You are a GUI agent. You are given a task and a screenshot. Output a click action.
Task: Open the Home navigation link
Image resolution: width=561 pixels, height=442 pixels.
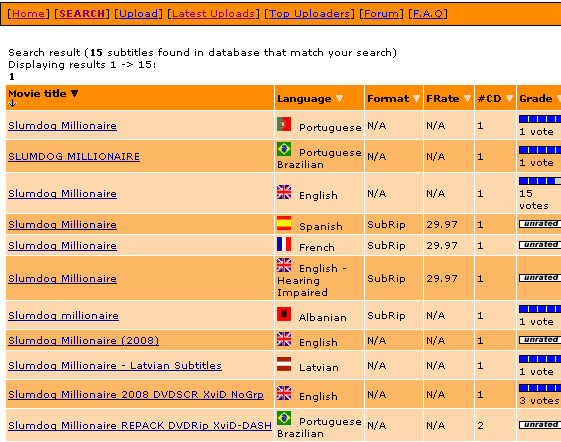point(28,14)
